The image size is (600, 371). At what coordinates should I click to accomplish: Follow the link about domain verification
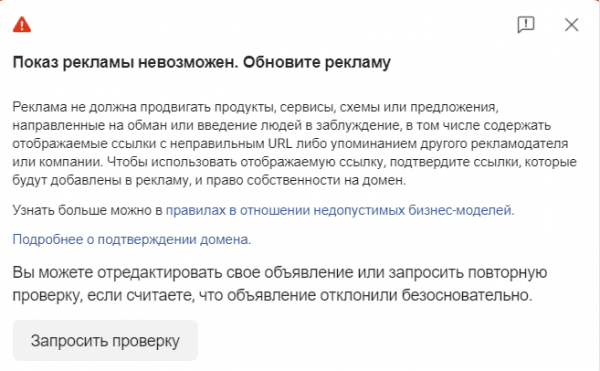point(130,239)
